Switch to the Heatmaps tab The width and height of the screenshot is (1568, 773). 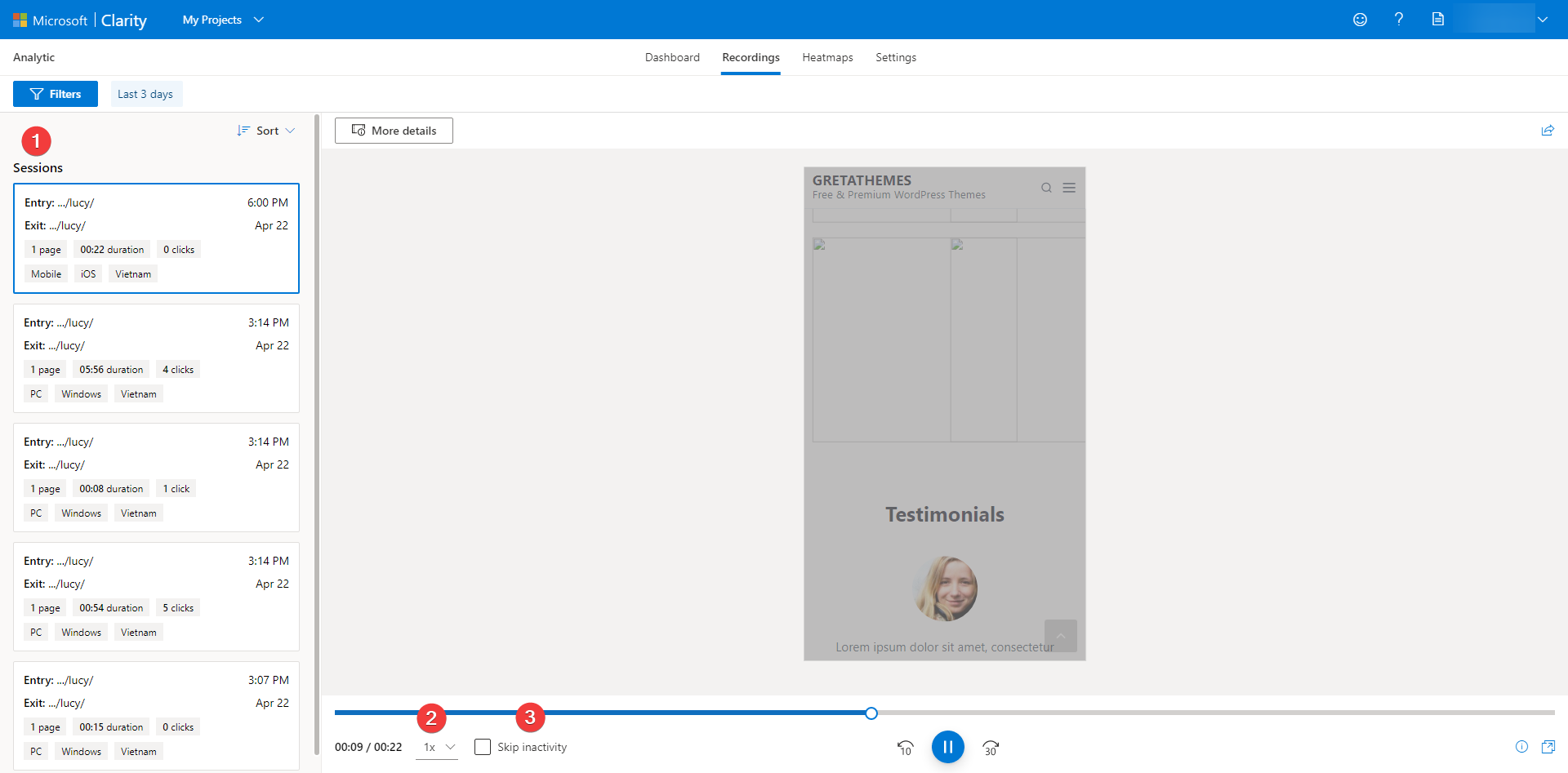827,57
